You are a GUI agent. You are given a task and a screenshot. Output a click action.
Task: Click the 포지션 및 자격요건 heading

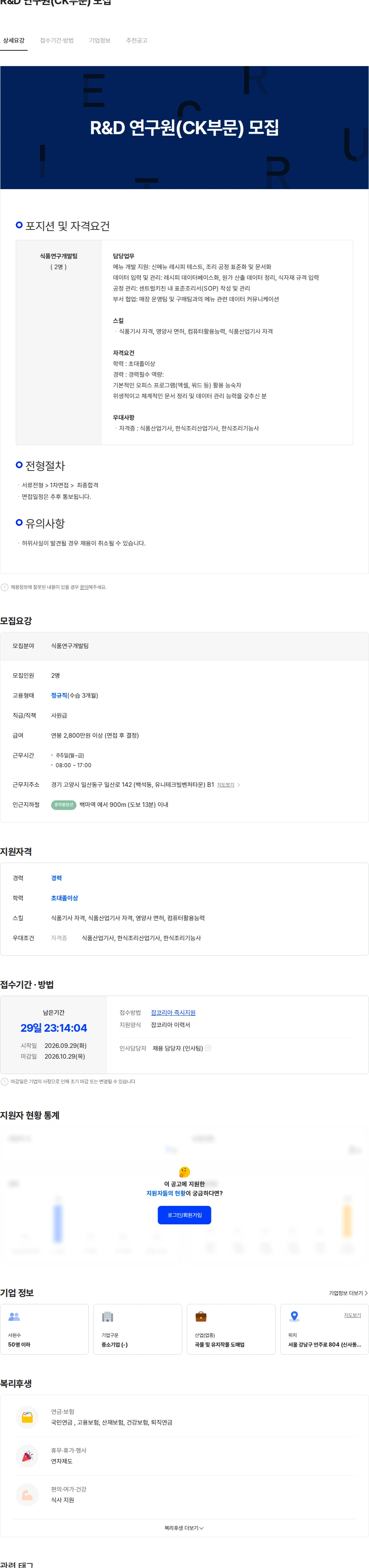[x=68, y=226]
